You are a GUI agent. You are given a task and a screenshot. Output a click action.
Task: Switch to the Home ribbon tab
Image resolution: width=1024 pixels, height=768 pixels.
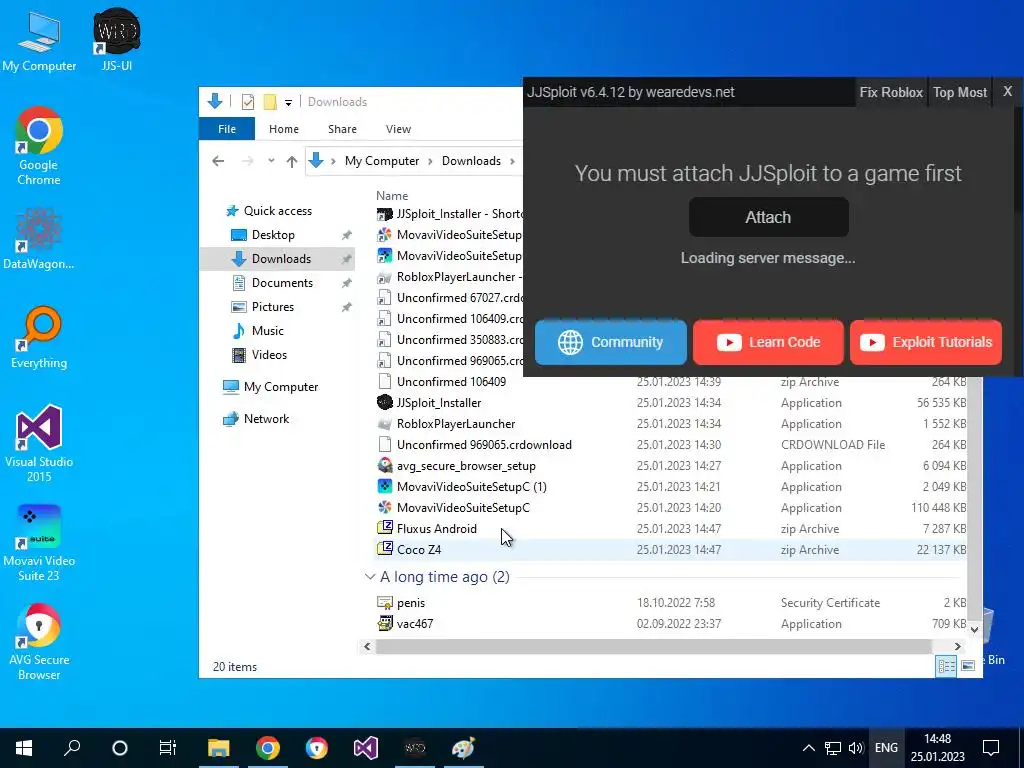coord(283,129)
